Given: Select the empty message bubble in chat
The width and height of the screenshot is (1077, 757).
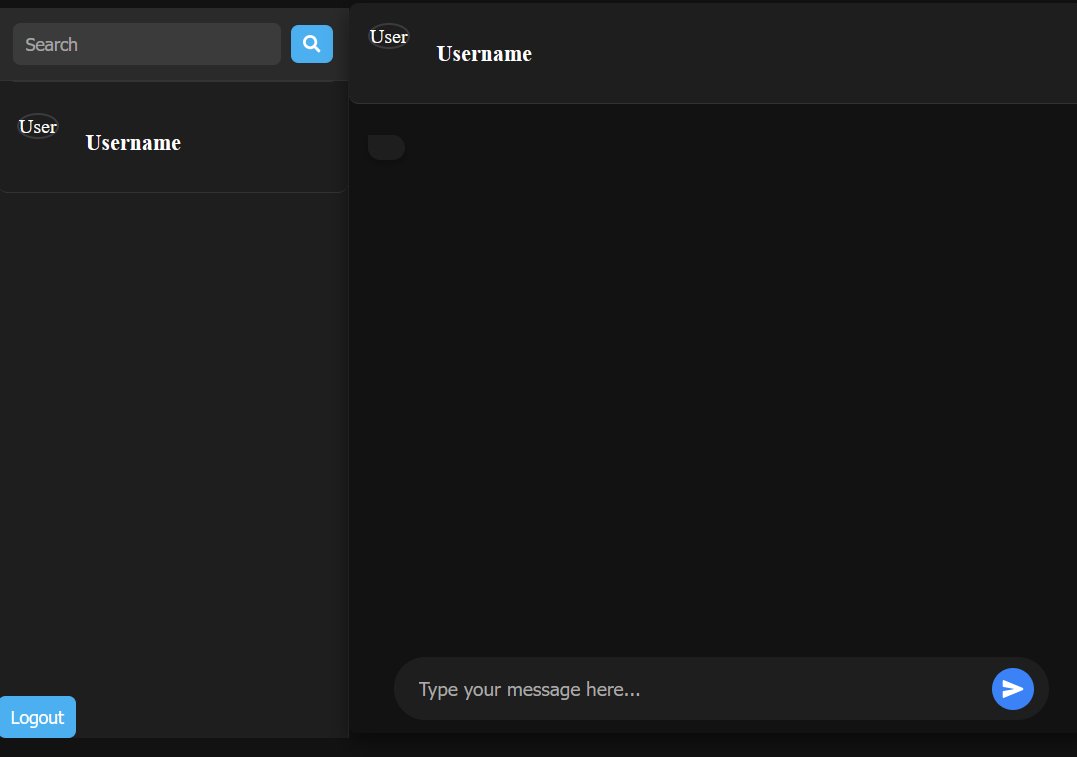Looking at the screenshot, I should click(387, 147).
